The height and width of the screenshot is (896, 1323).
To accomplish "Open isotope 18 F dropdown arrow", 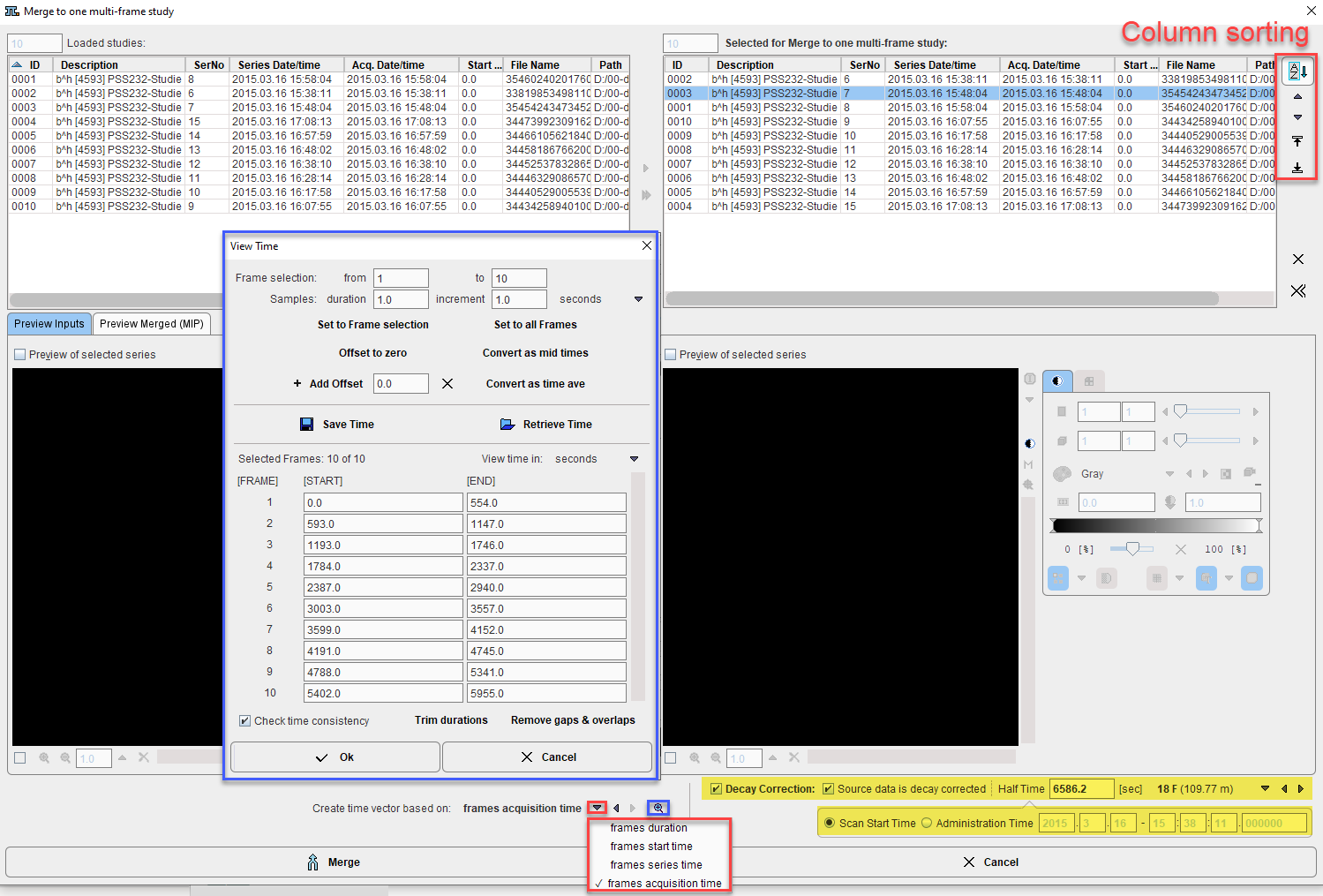I will point(1265,789).
